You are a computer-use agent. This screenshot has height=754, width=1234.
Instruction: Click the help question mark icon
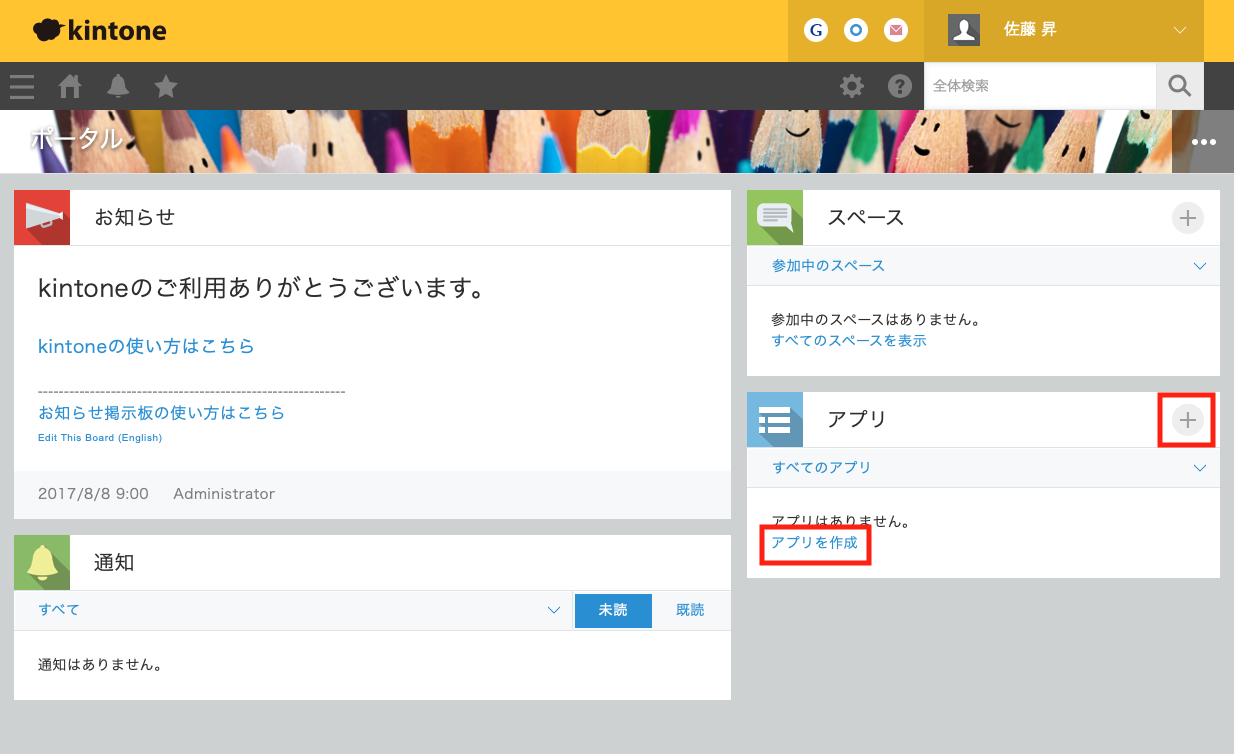[x=900, y=87]
